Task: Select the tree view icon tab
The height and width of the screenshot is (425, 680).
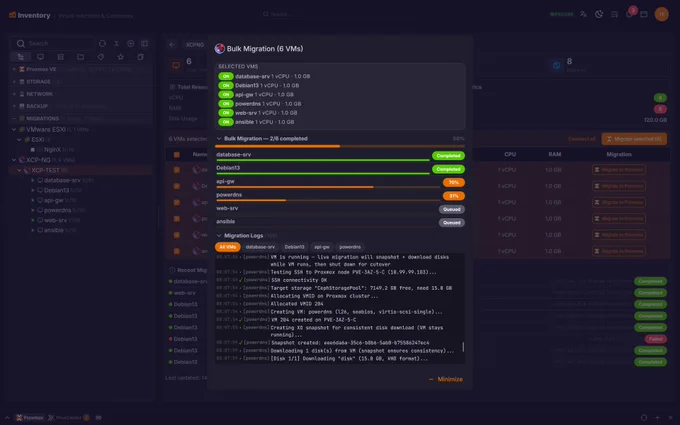Action: [x=20, y=57]
